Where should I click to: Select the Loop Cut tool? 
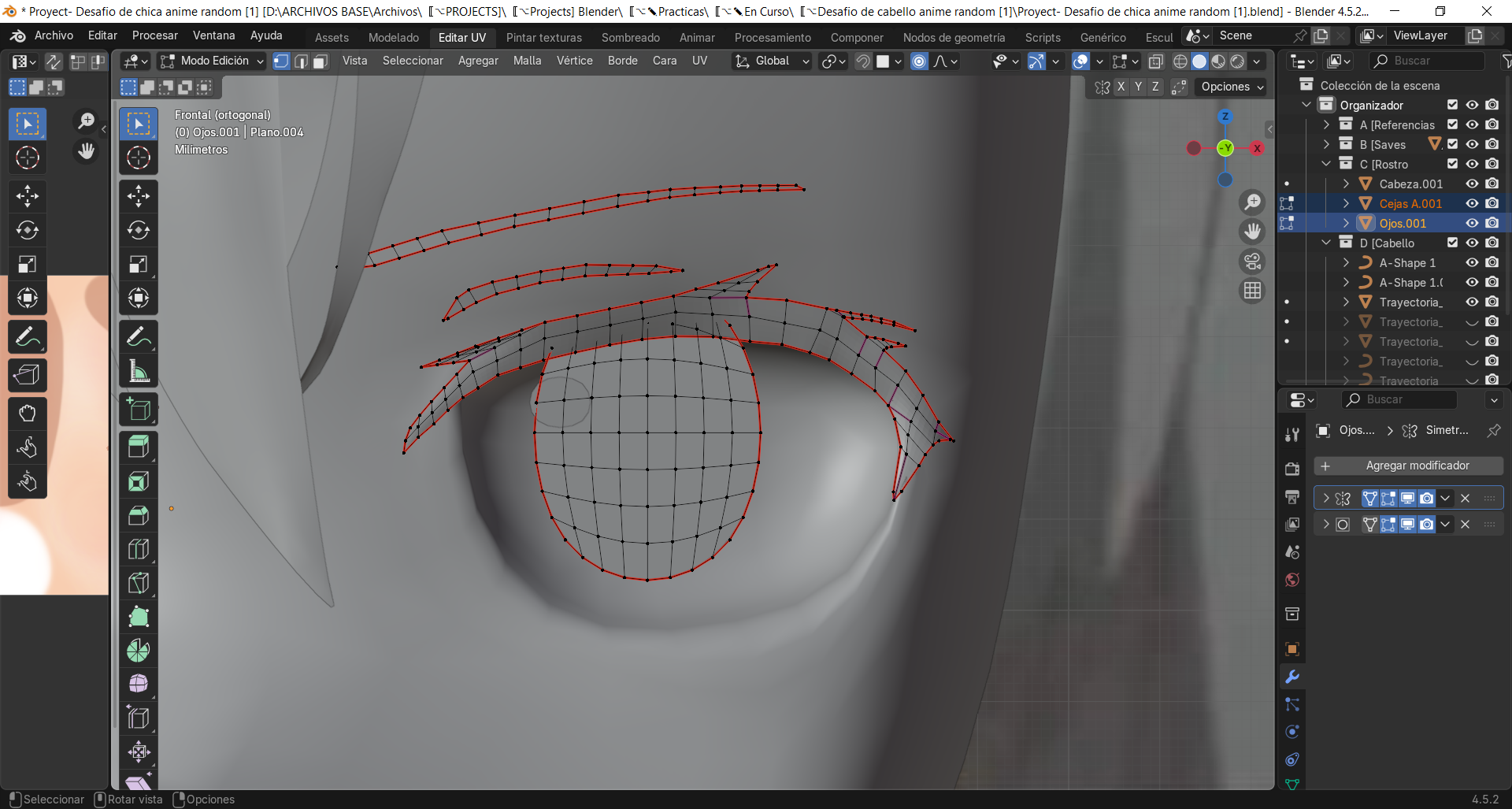click(x=139, y=549)
